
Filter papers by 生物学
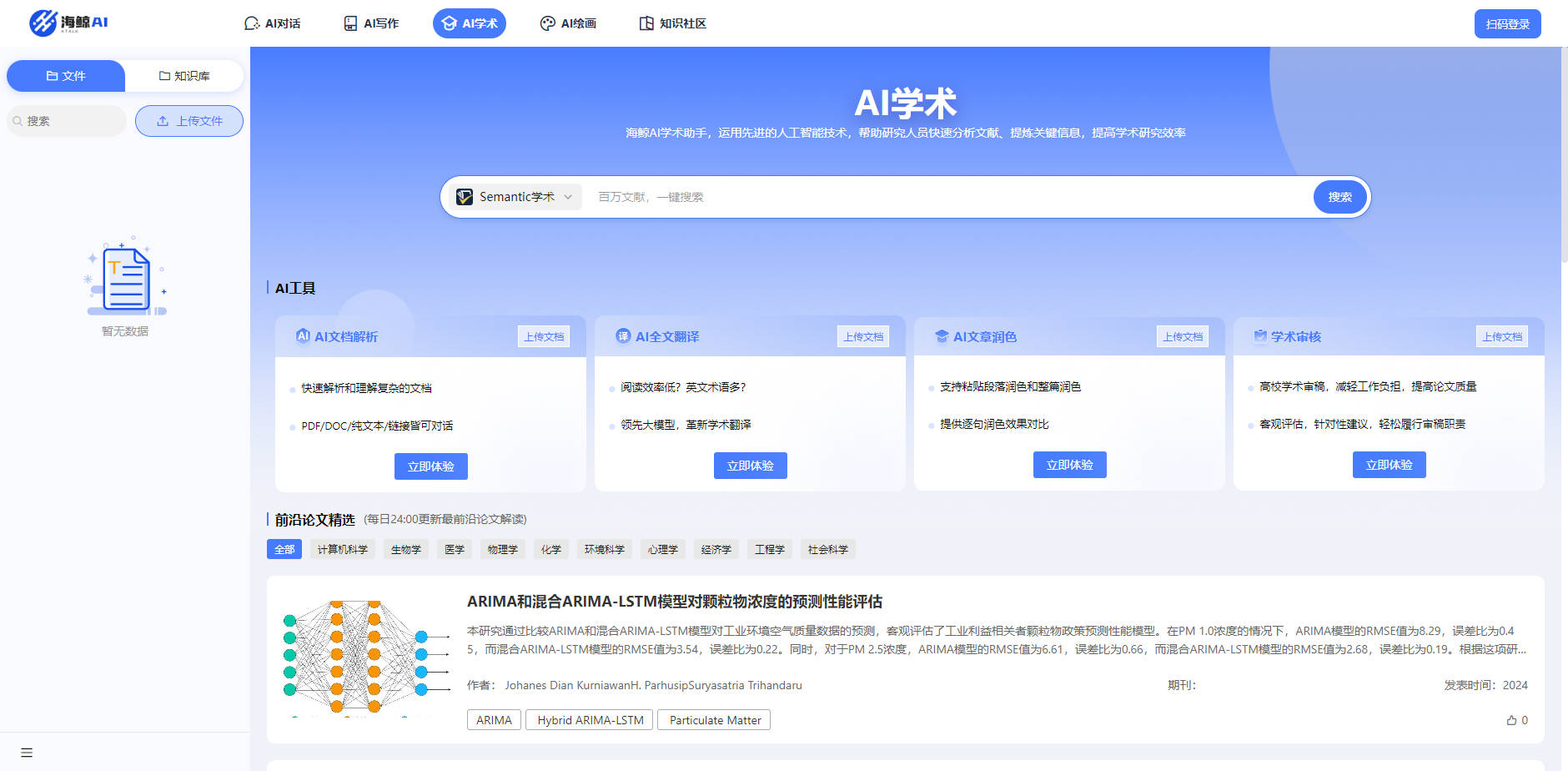coord(406,549)
